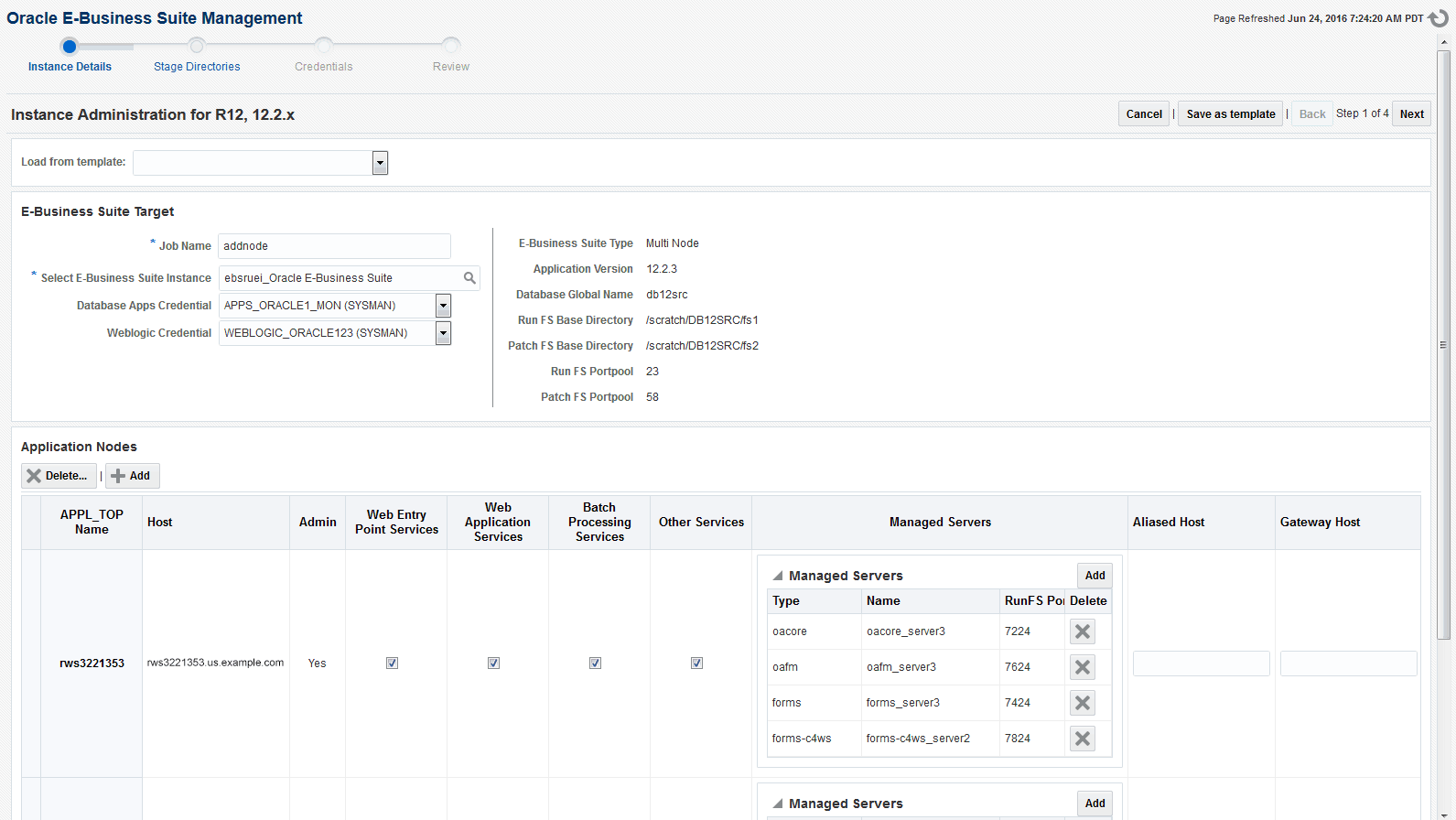Click port value 7224

pyautogui.click(x=1018, y=631)
